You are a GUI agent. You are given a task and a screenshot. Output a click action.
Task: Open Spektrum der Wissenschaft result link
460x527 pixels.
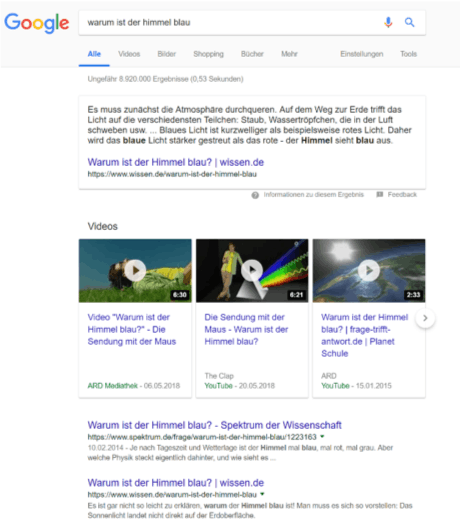pyautogui.click(x=214, y=425)
